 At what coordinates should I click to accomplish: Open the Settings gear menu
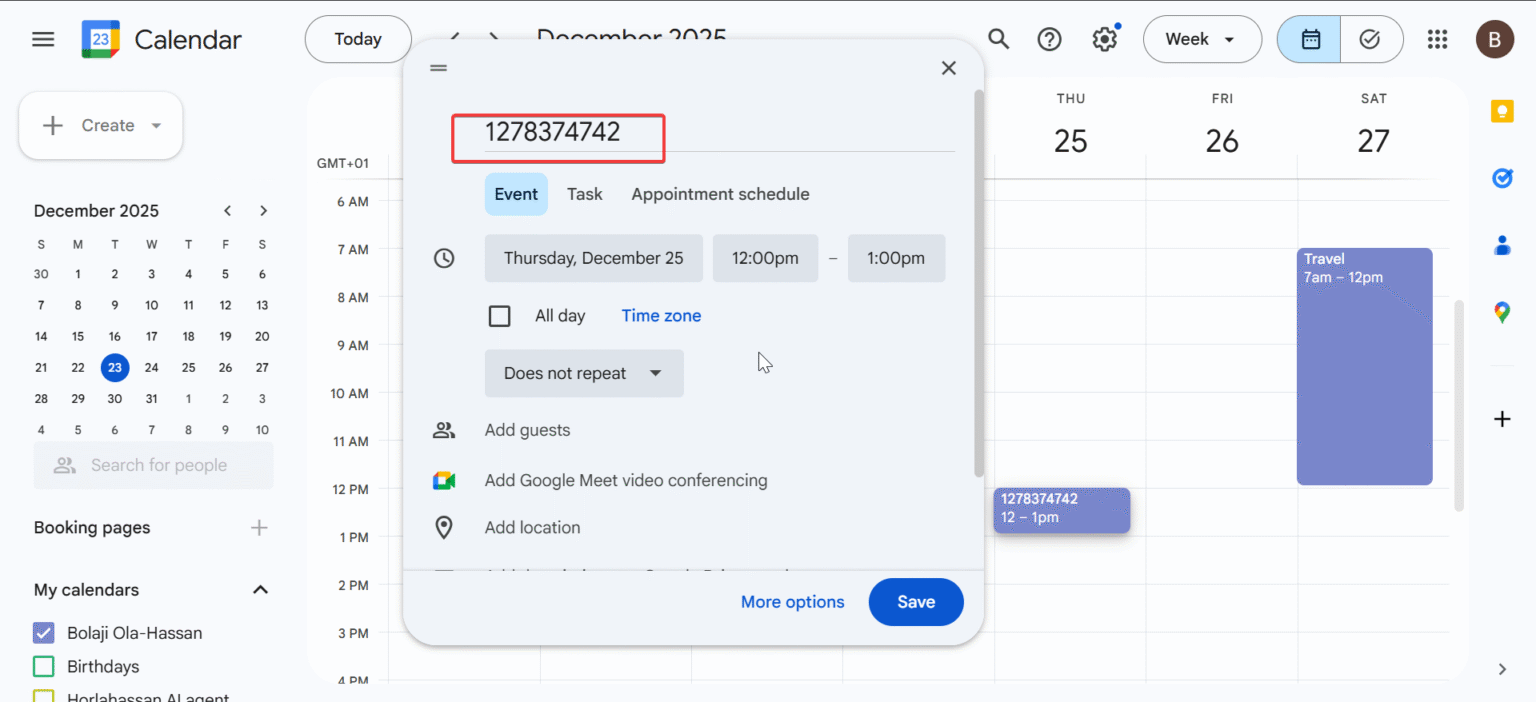tap(1104, 39)
